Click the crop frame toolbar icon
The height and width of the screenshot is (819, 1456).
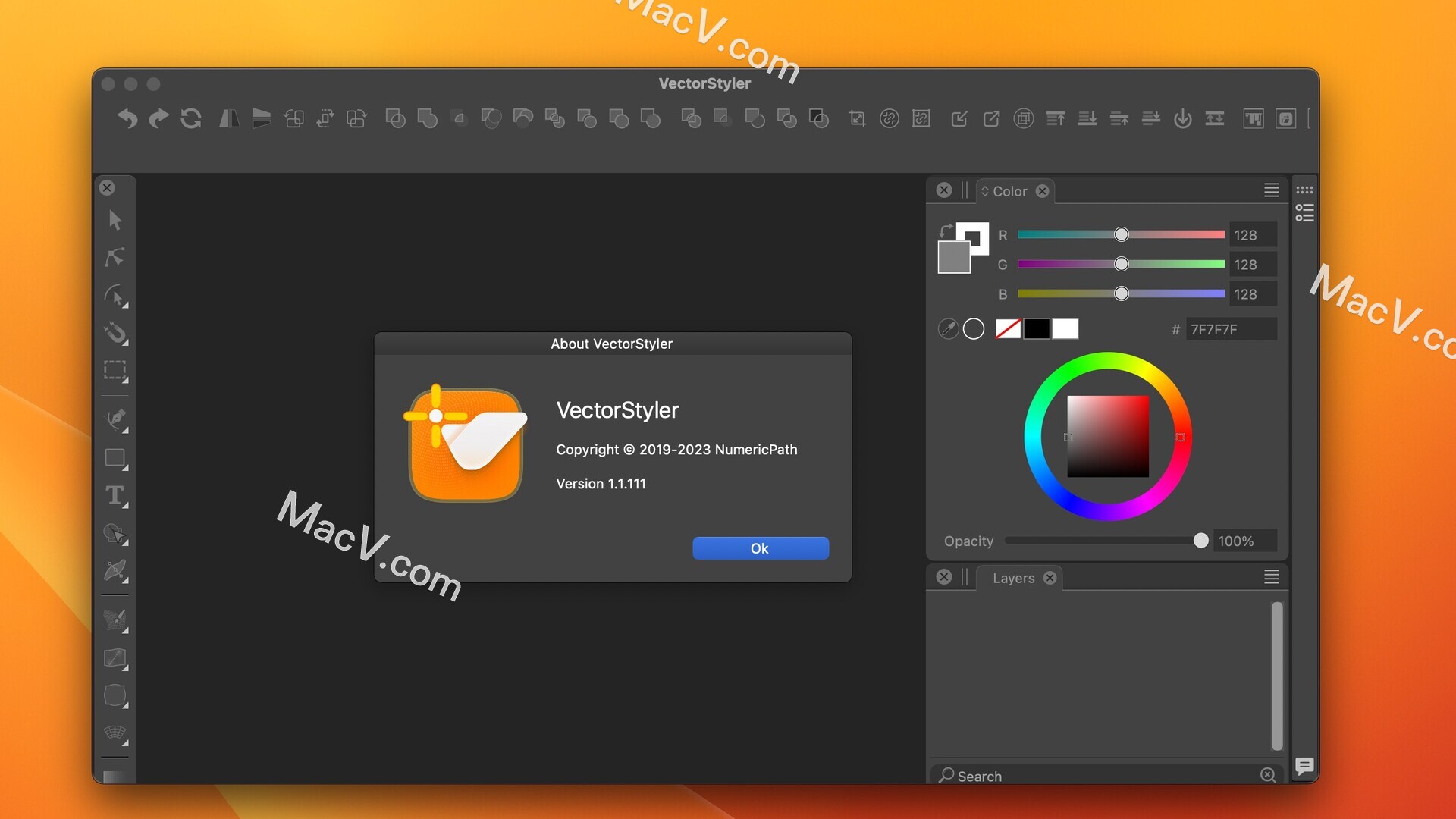click(857, 118)
